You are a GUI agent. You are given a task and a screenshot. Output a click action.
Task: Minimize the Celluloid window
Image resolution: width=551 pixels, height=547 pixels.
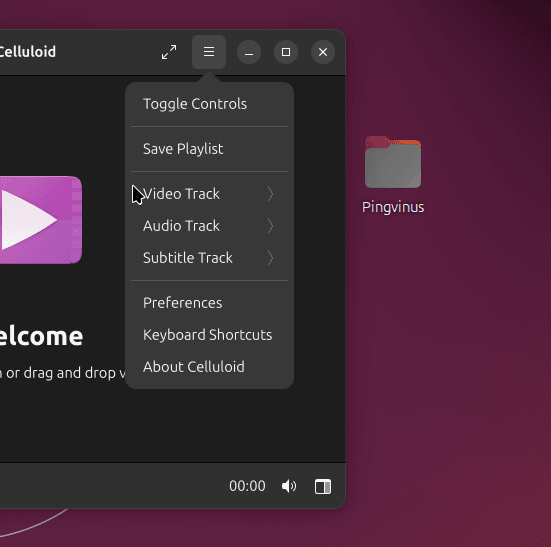coord(249,52)
